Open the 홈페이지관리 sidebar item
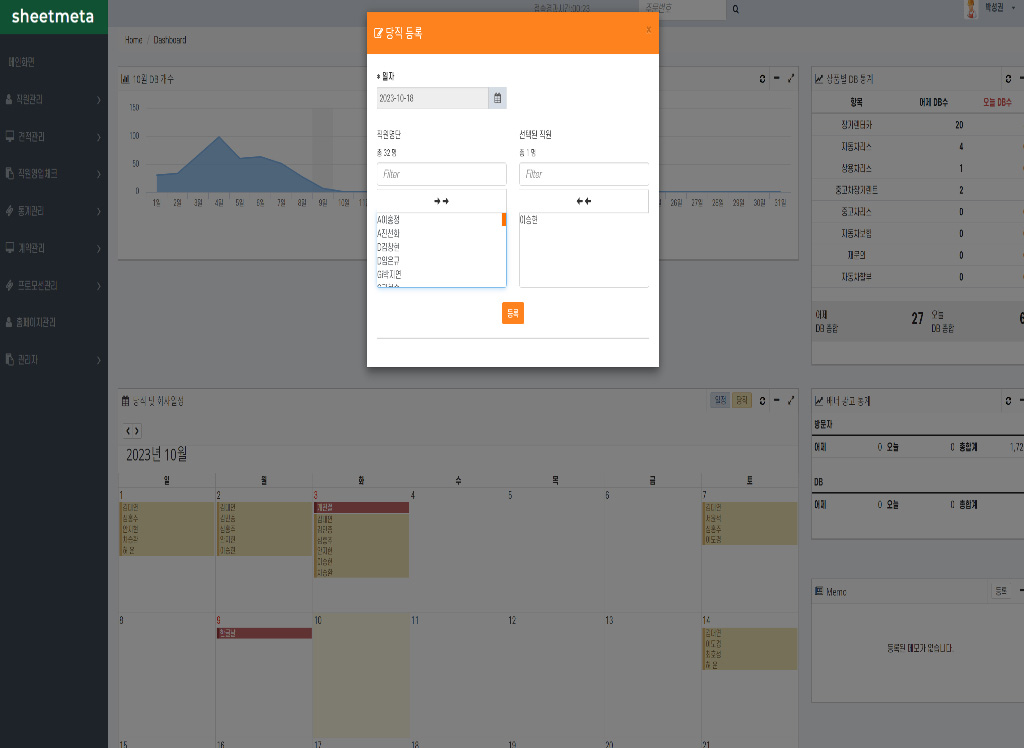The image size is (1024, 748). click(x=53, y=322)
